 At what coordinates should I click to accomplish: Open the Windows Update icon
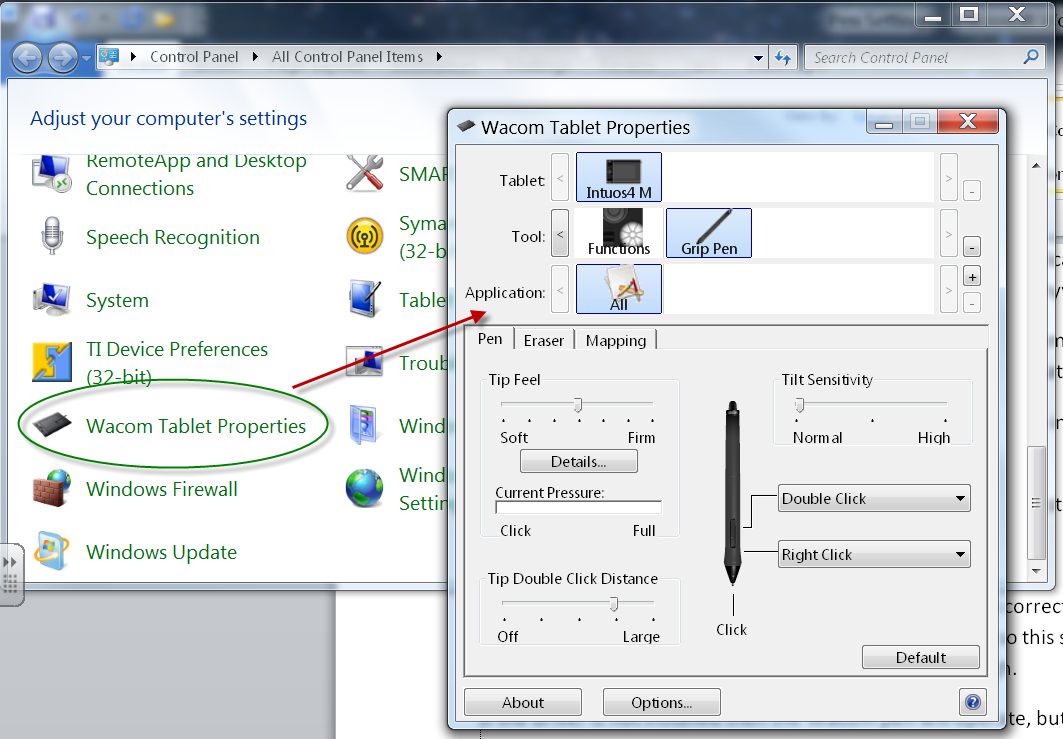[52, 551]
